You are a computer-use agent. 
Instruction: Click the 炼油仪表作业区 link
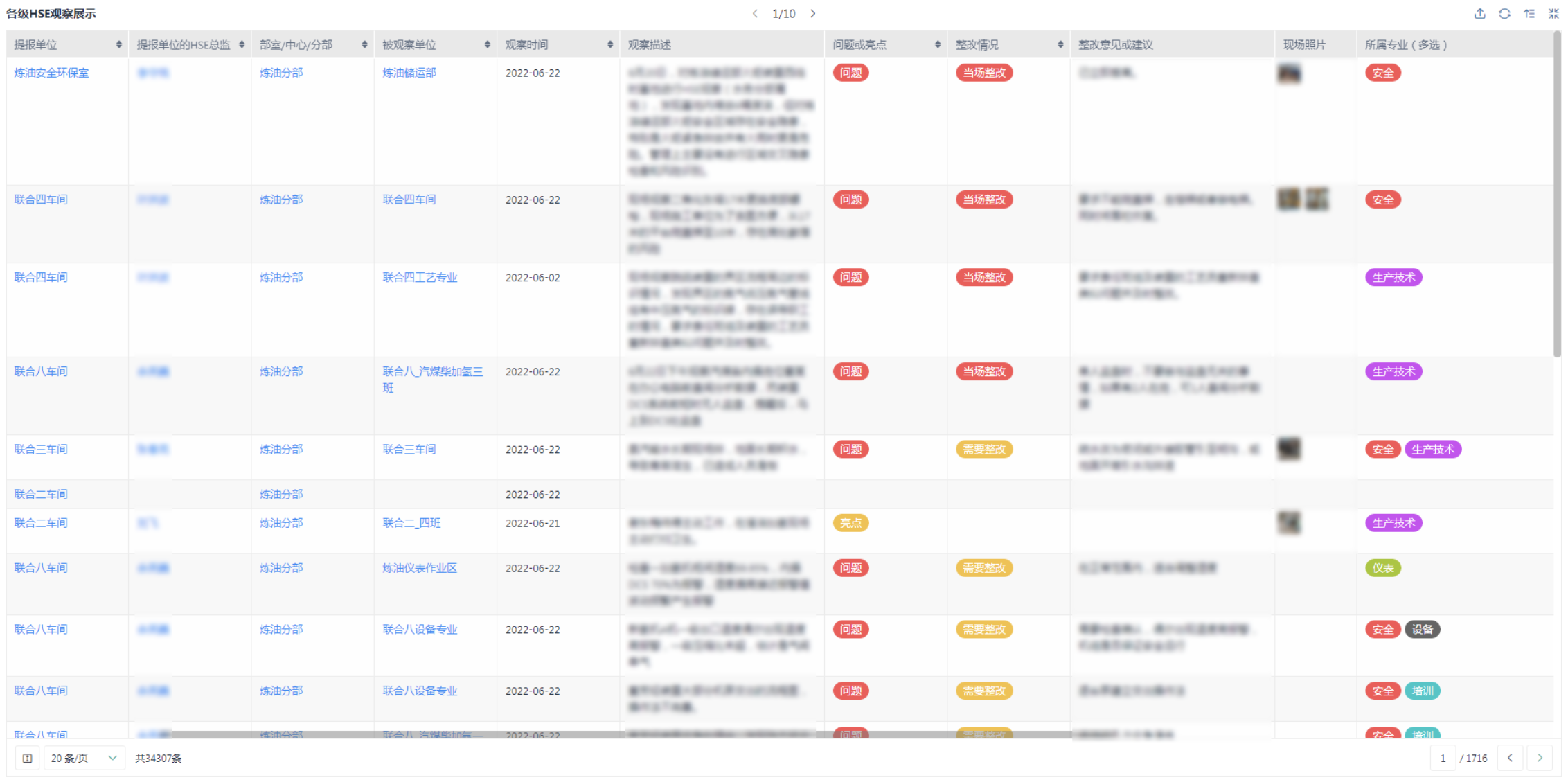pos(420,568)
